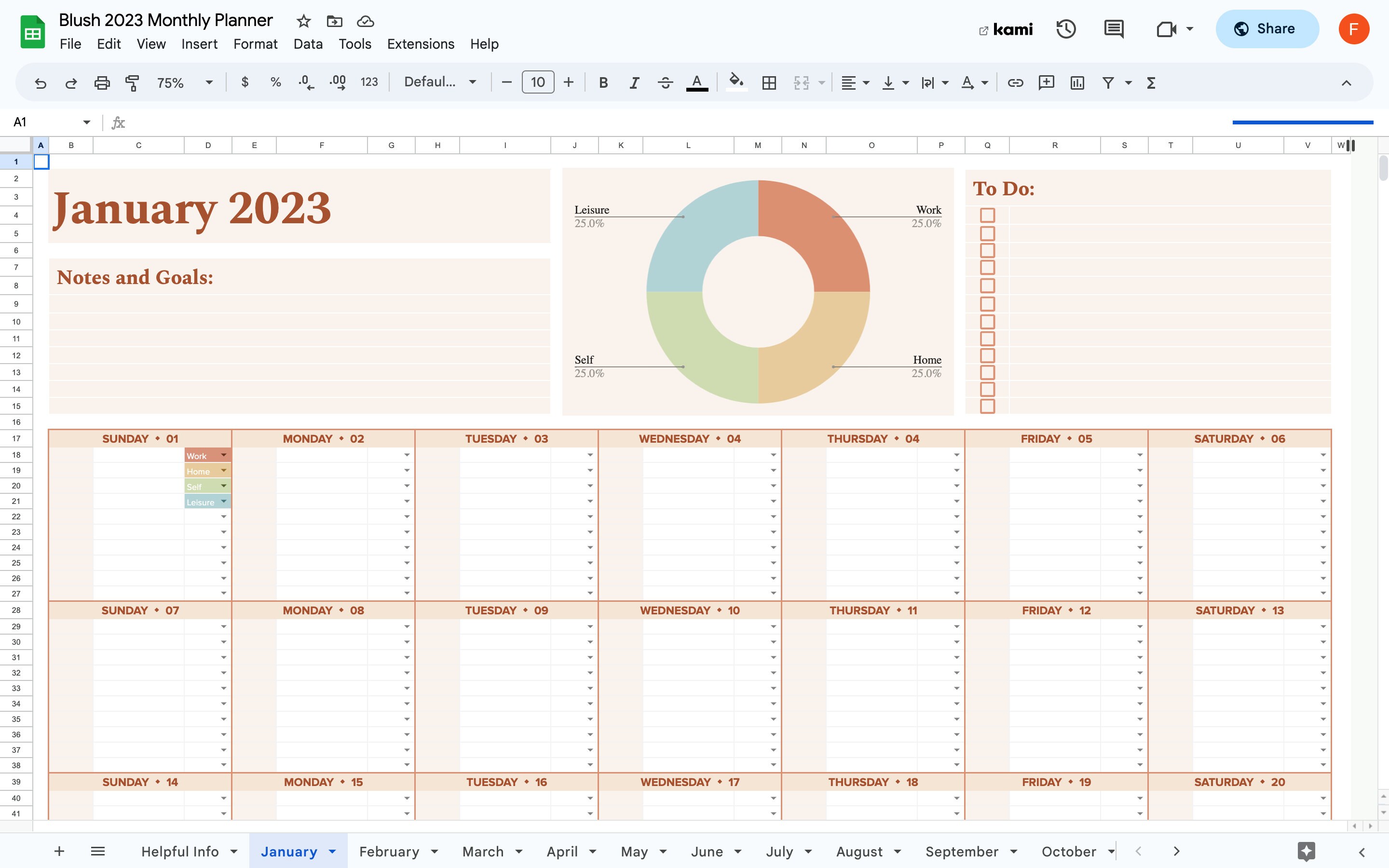
Task: Choose a text color
Action: click(x=696, y=82)
